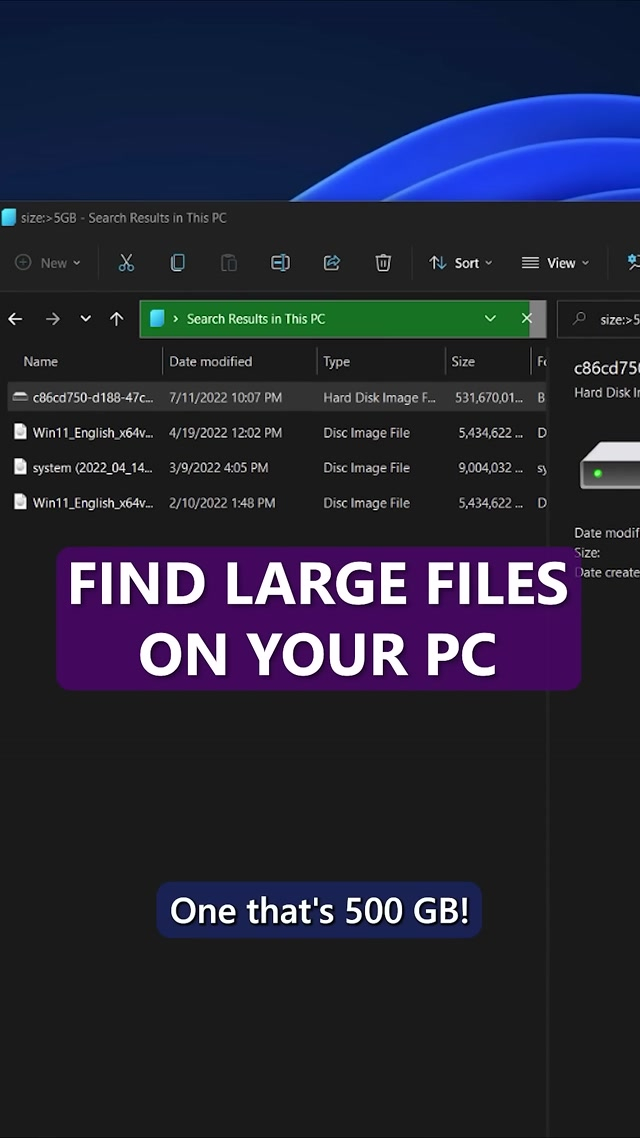
Task: Sort by Date modified column header
Action: (x=210, y=362)
